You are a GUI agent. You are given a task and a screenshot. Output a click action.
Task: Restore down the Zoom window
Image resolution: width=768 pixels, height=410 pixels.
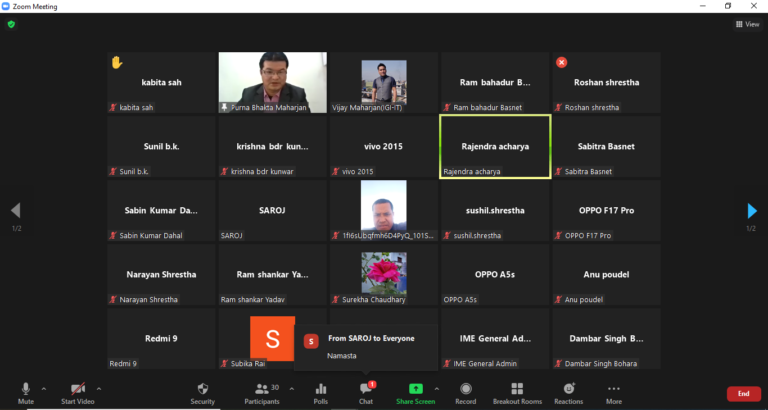click(x=728, y=6)
